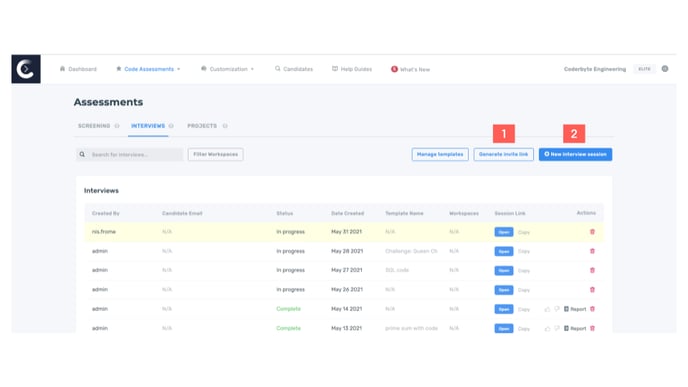Copy session link for the May 27 2021 row
The width and height of the screenshot is (688, 387).
524,271
